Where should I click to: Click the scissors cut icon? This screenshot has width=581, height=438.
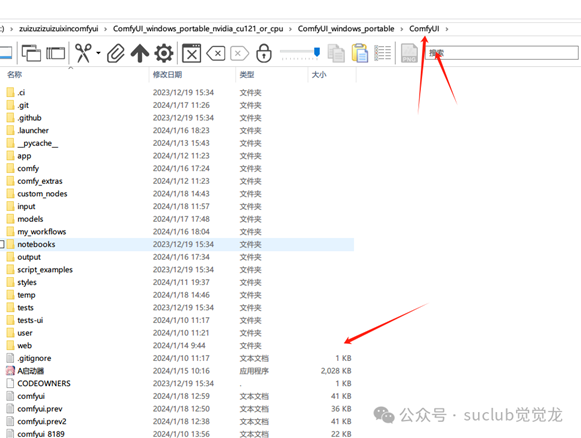point(83,53)
